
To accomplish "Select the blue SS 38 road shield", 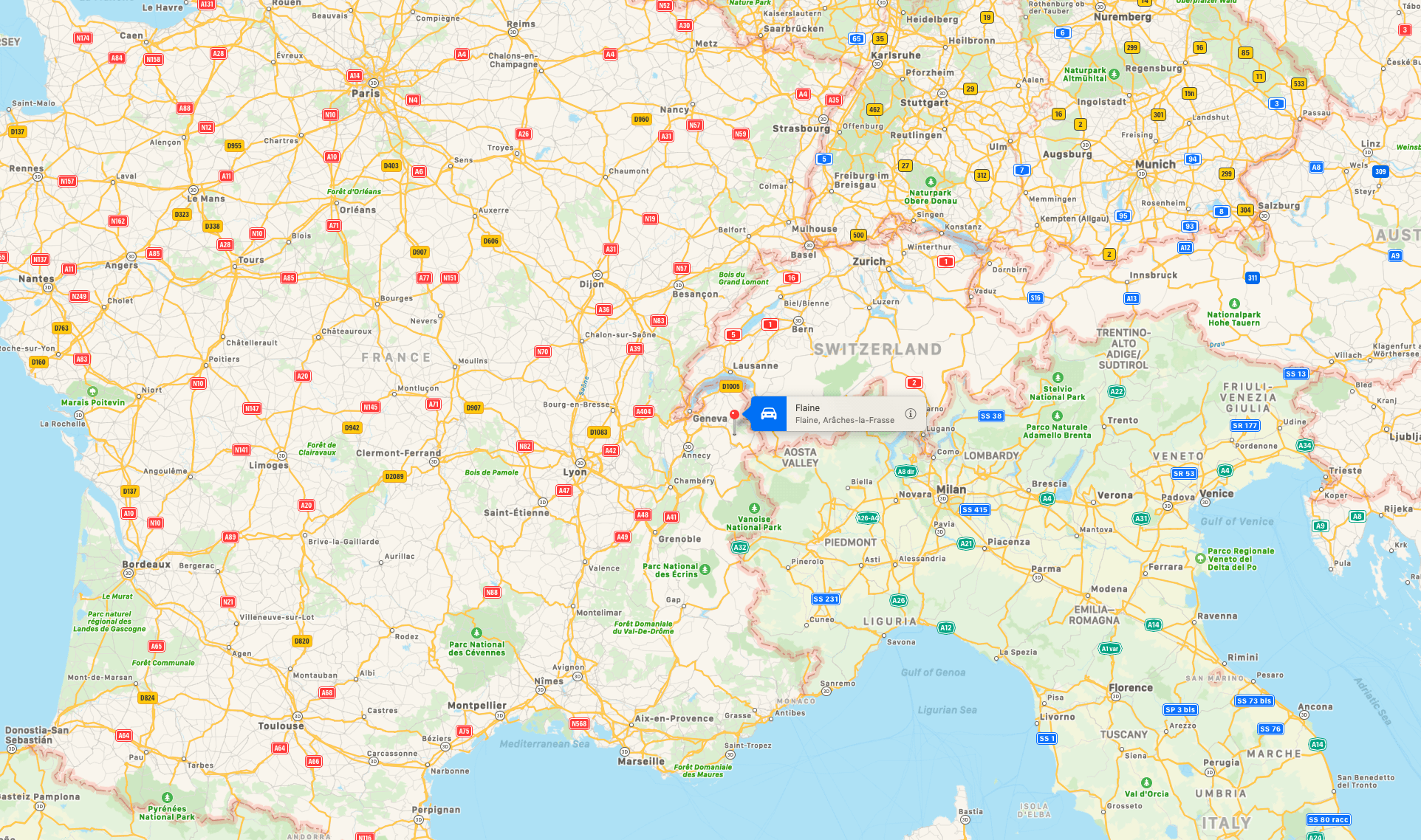I will (x=991, y=416).
